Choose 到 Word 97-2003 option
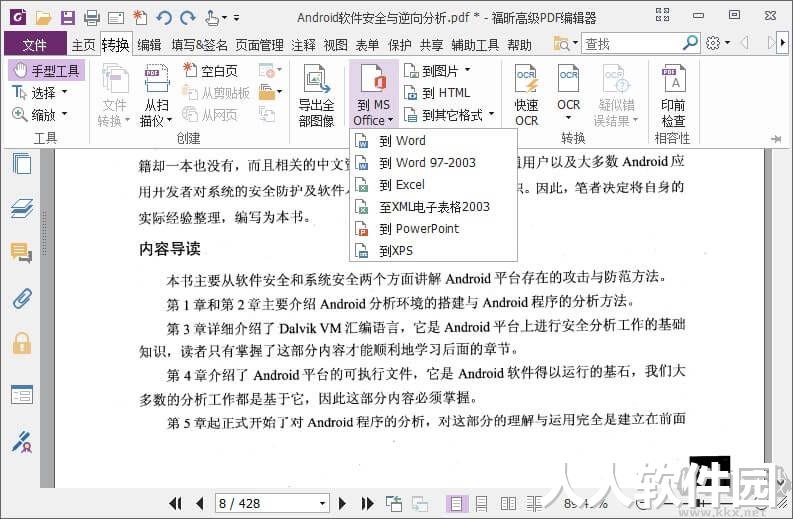Image resolution: width=793 pixels, height=519 pixels. click(433, 162)
